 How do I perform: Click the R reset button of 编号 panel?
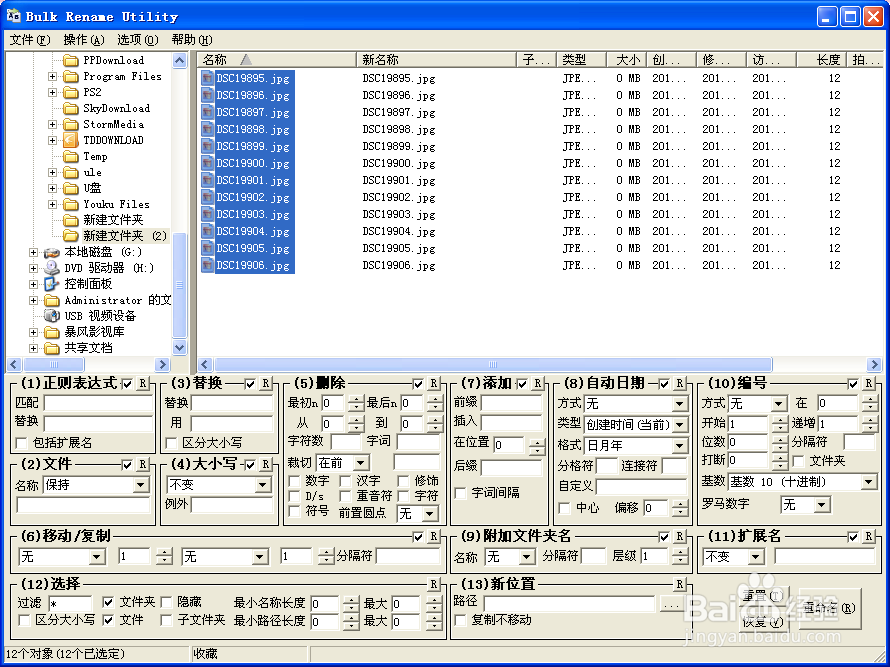pyautogui.click(x=868, y=384)
